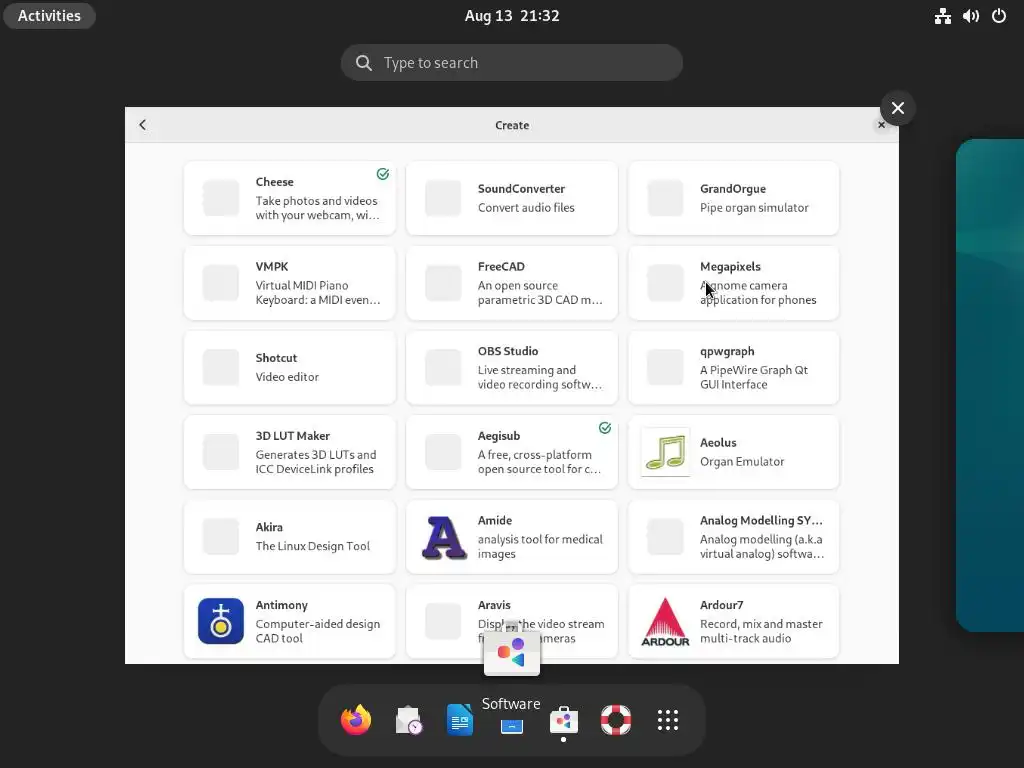Select the adjacent workspace on the right
The image size is (1024, 768).
(989, 385)
